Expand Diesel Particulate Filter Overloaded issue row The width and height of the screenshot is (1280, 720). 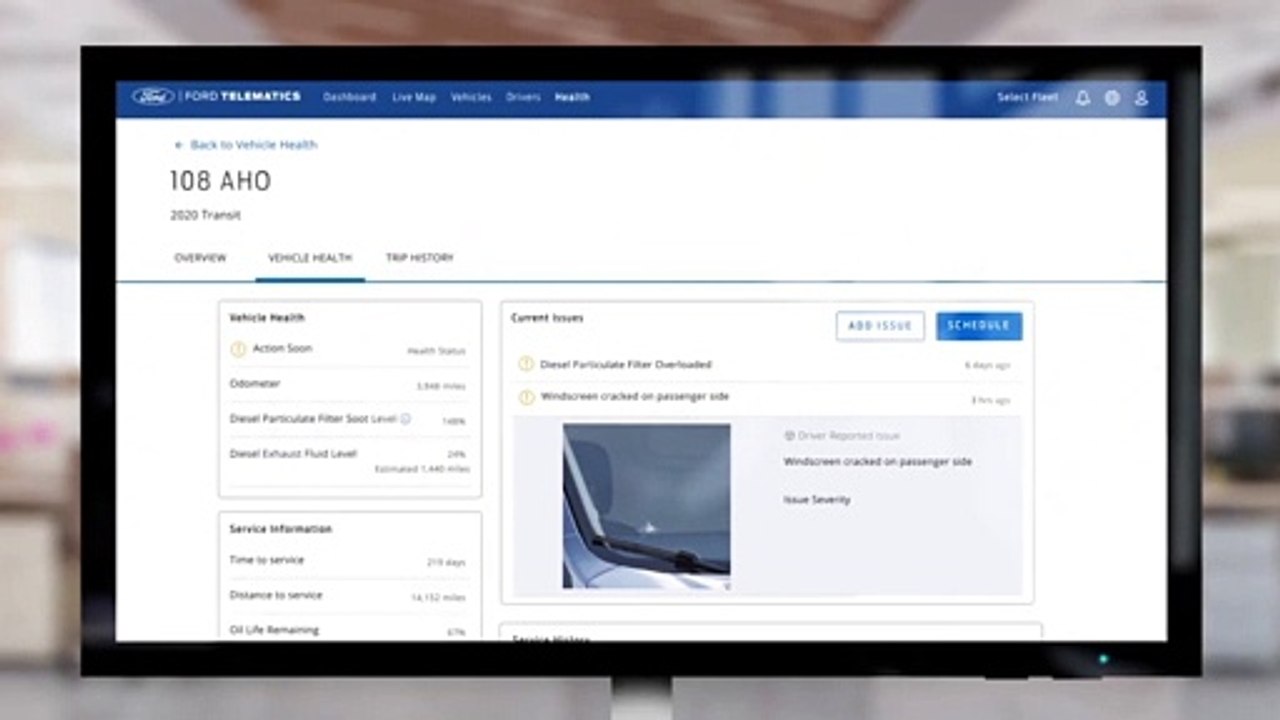766,365
